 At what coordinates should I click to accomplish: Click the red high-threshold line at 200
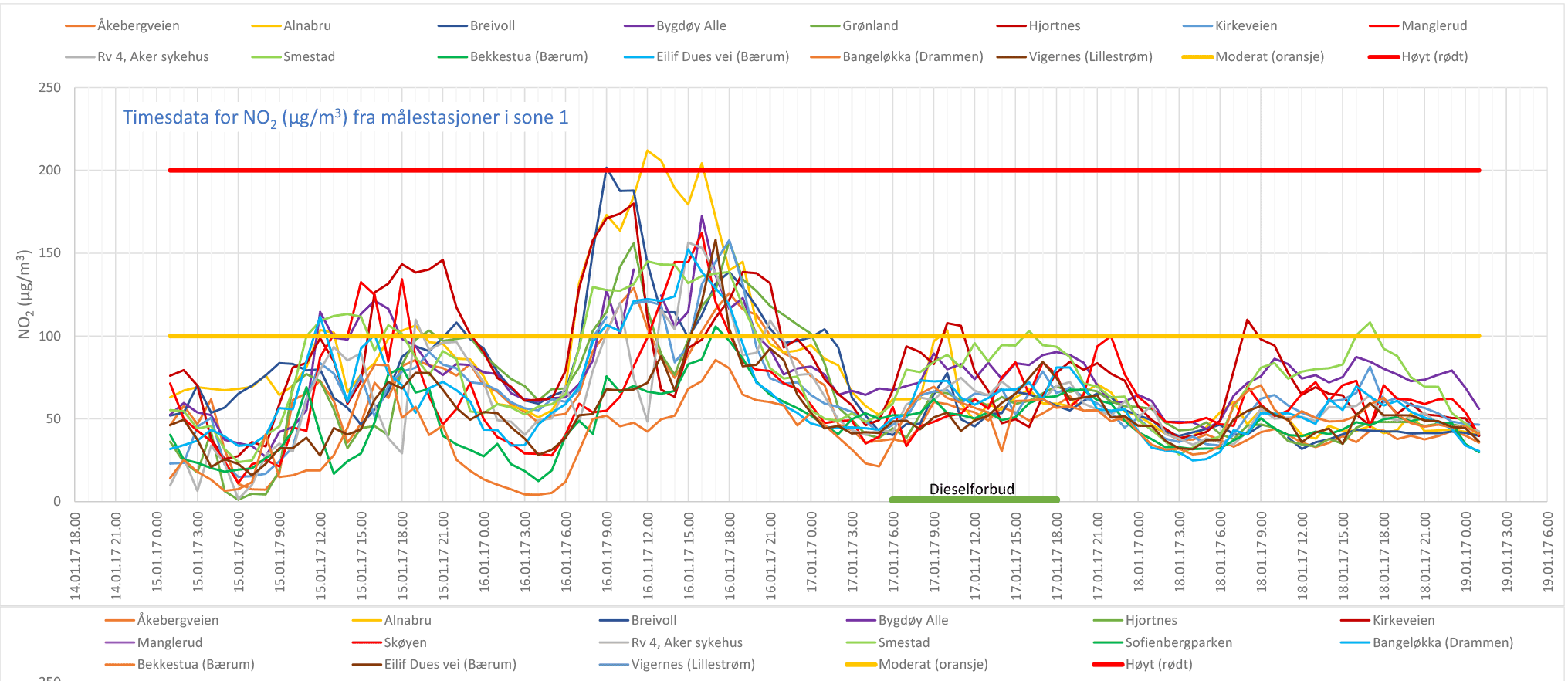coord(825,170)
